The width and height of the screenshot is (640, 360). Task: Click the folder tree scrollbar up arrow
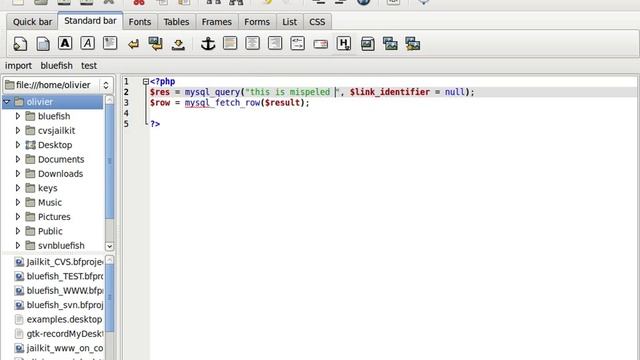pyautogui.click(x=109, y=100)
